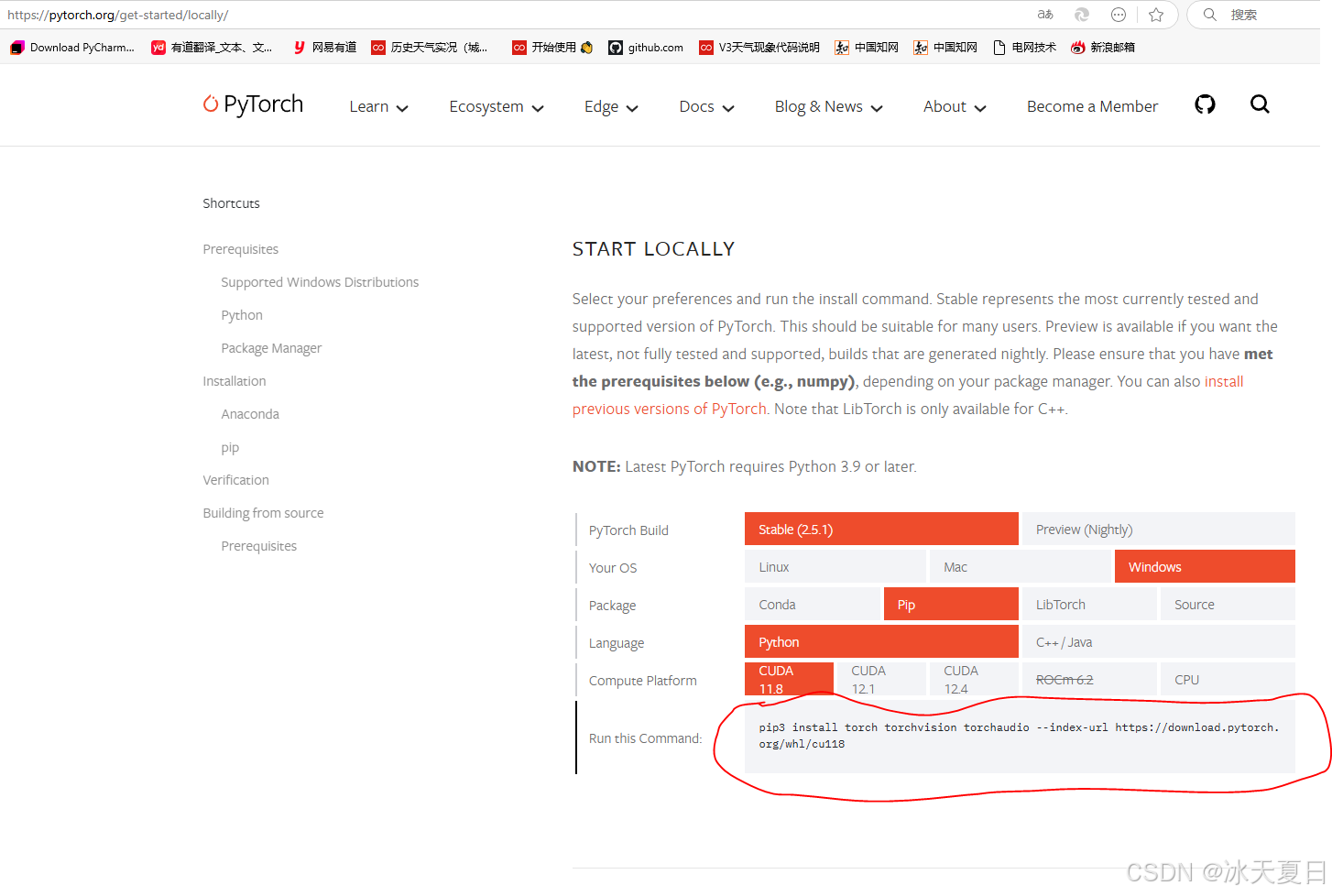Open the Download PyCharm bookmark
1332x896 pixels.
pos(71,47)
